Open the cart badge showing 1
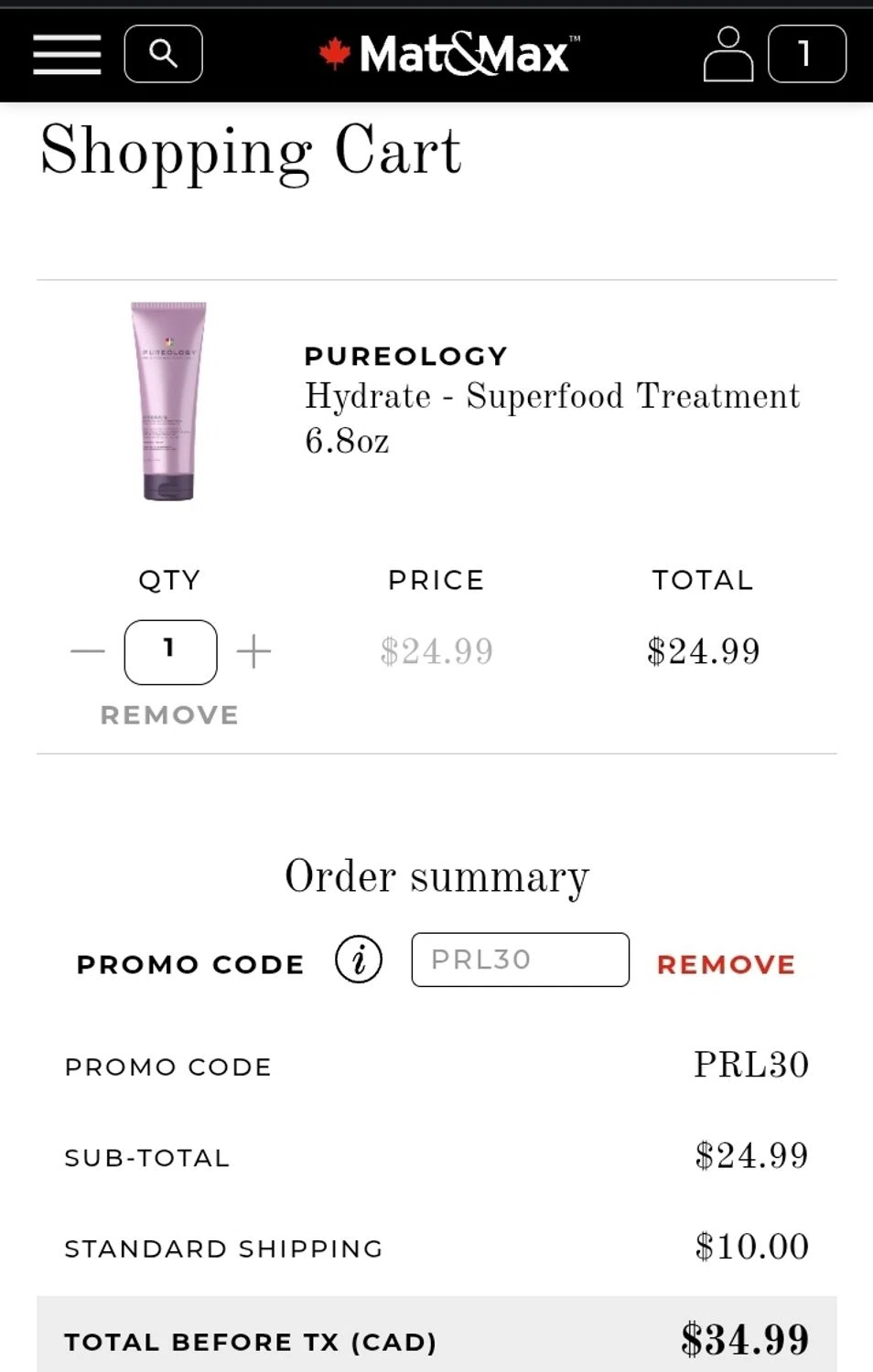 click(x=806, y=54)
